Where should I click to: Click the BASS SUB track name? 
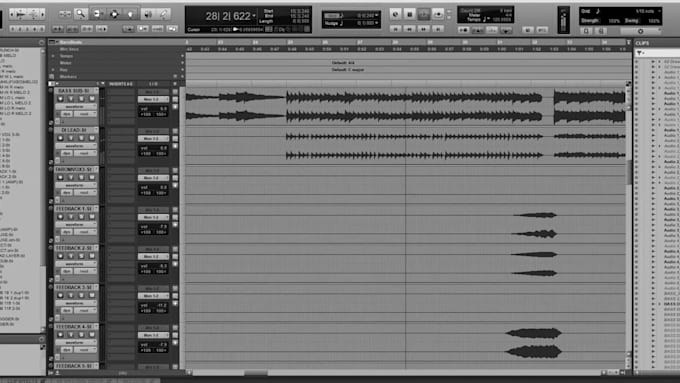tap(74, 91)
